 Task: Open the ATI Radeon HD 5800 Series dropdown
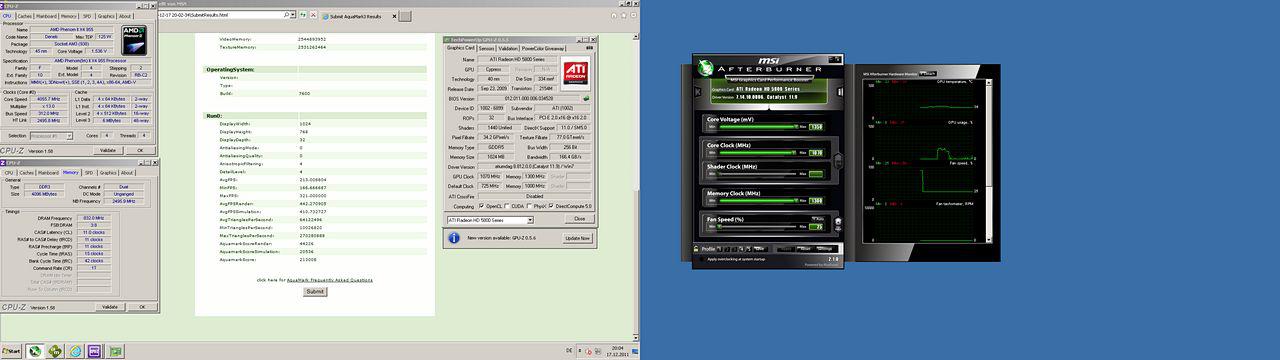coord(490,220)
